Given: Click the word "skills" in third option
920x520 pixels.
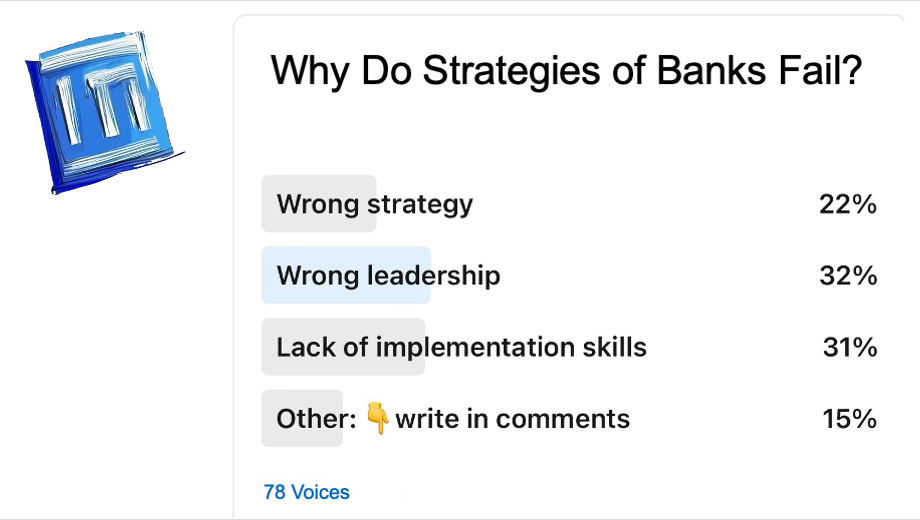Looking at the screenshot, I should click(614, 347).
